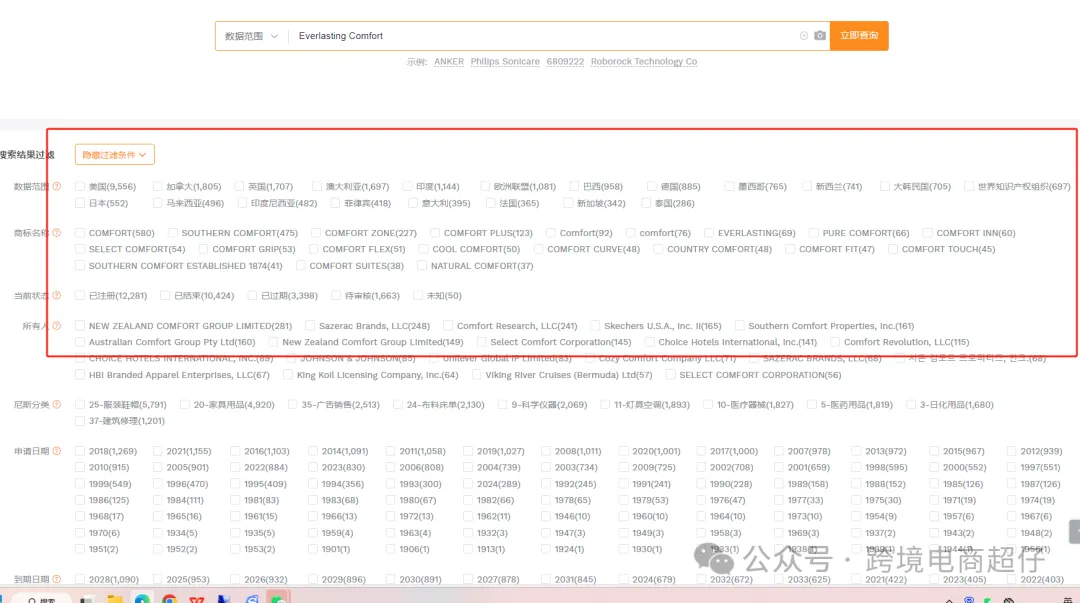Show help for the 商标名称 filter row
Screen dimensions: 1080x603
click(x=56, y=233)
